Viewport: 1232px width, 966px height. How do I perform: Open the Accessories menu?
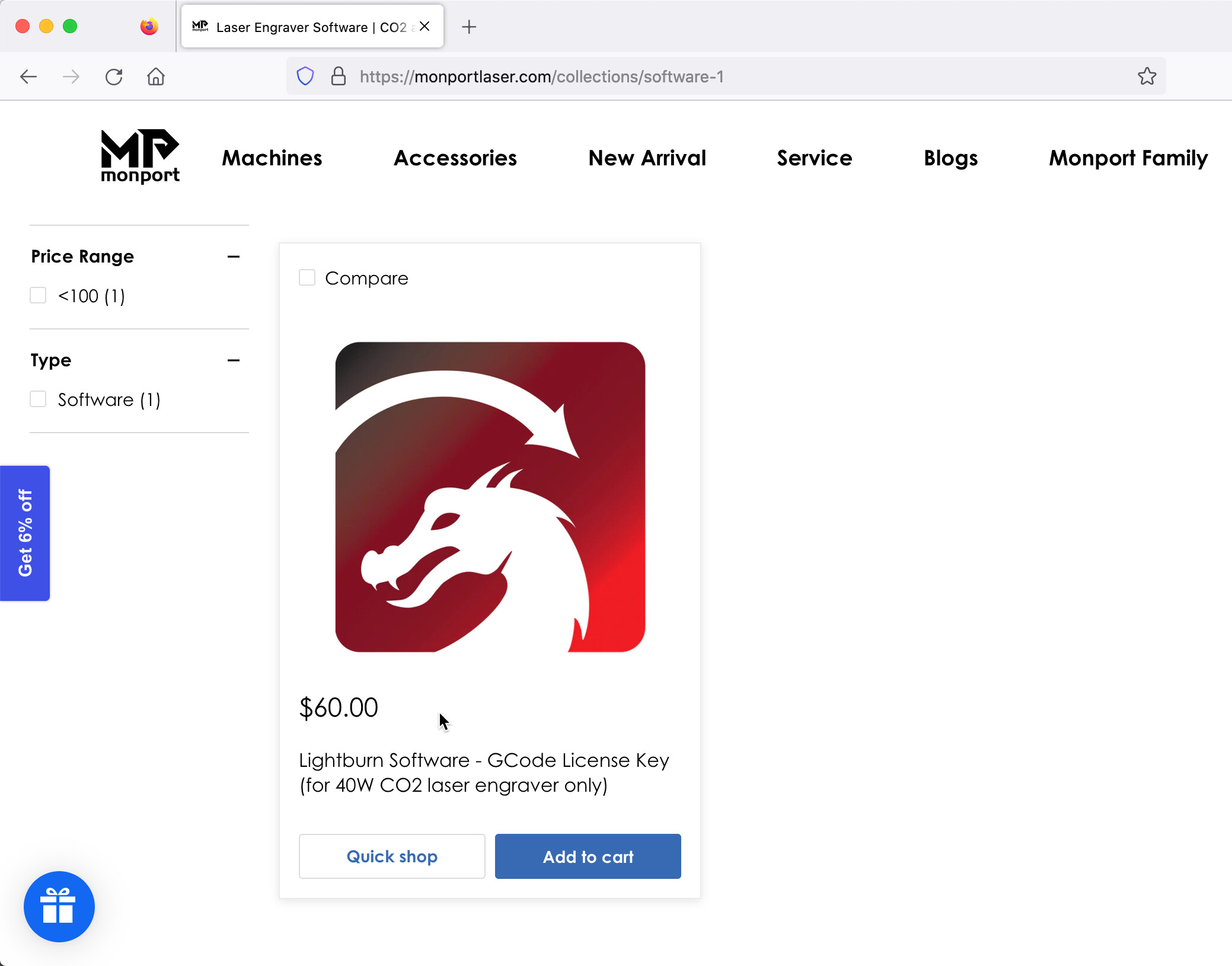tap(455, 158)
